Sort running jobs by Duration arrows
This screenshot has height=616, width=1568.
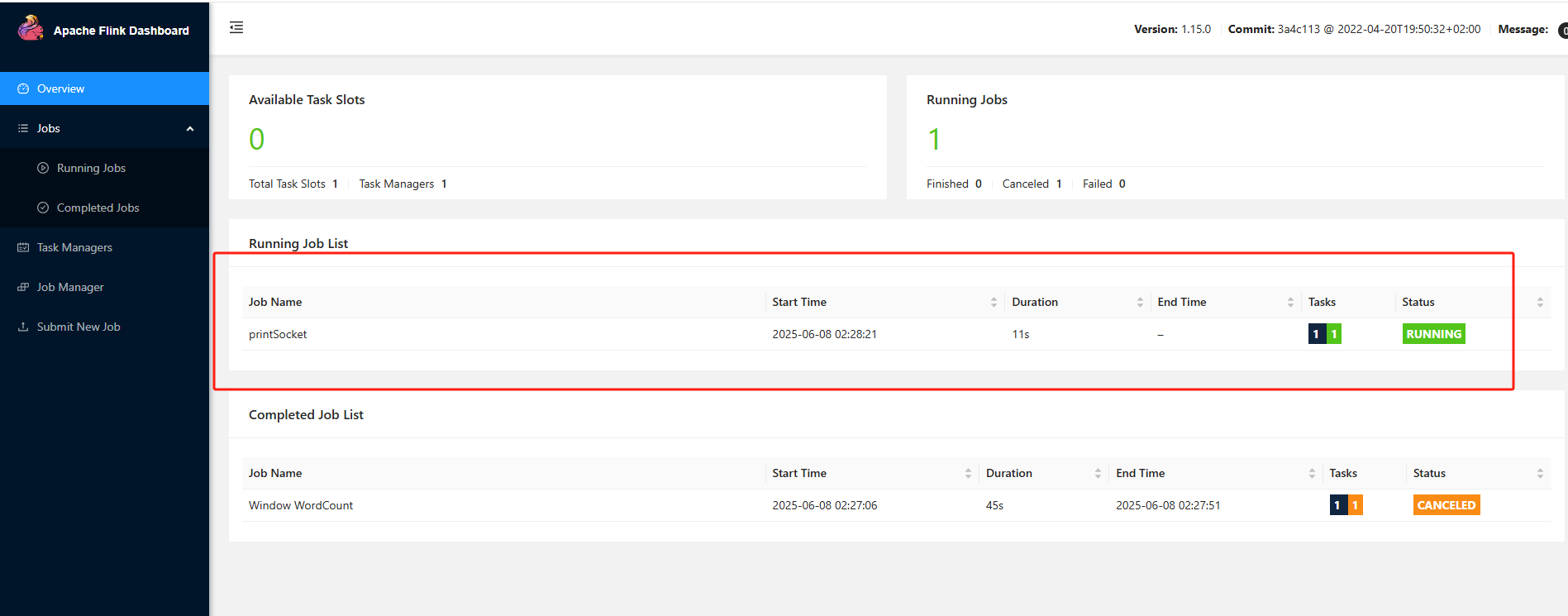coord(1140,303)
